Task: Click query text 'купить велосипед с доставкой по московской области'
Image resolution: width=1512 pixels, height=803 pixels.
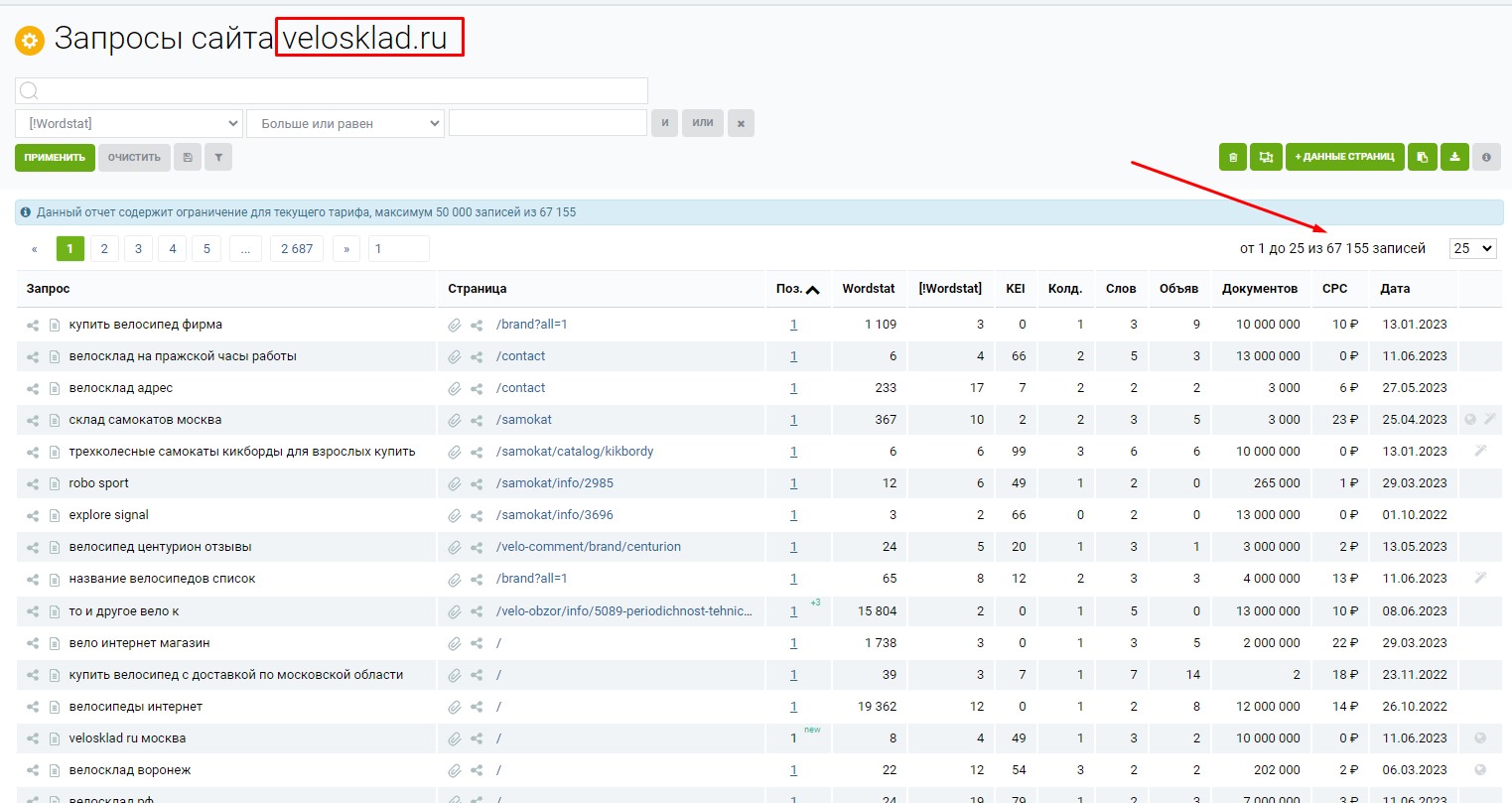Action: [236, 675]
